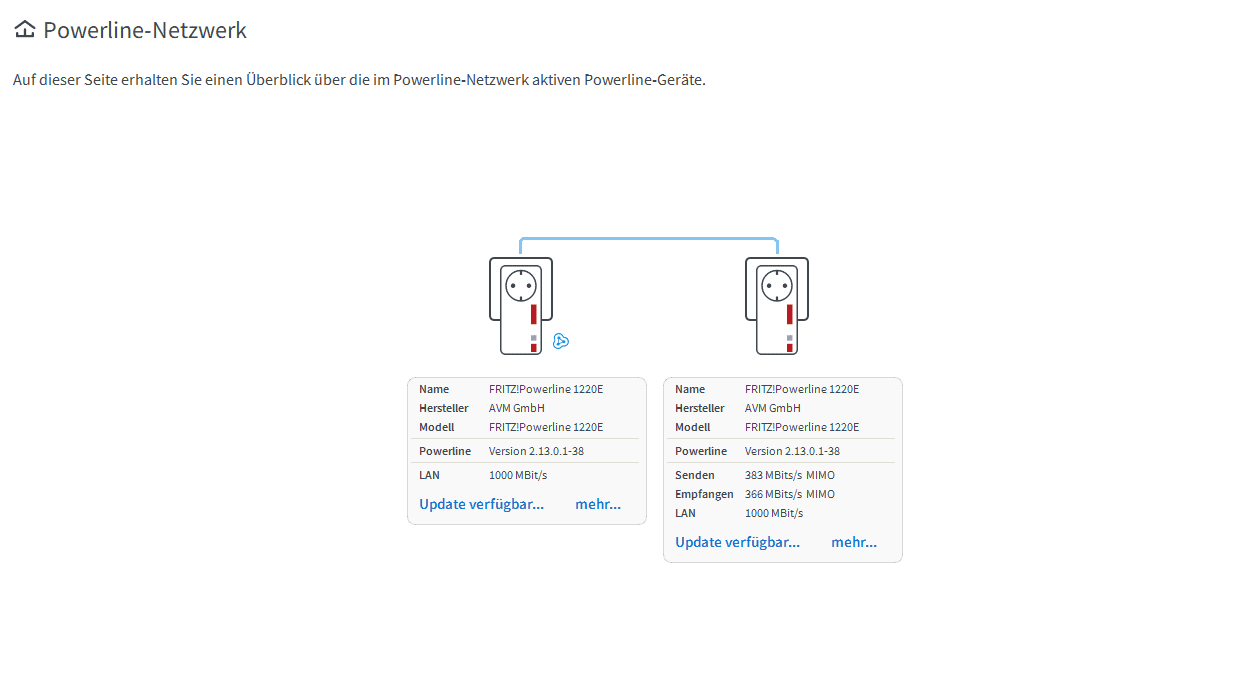Click the intro sentence starting "Auf dieser Seite"

click(360, 80)
